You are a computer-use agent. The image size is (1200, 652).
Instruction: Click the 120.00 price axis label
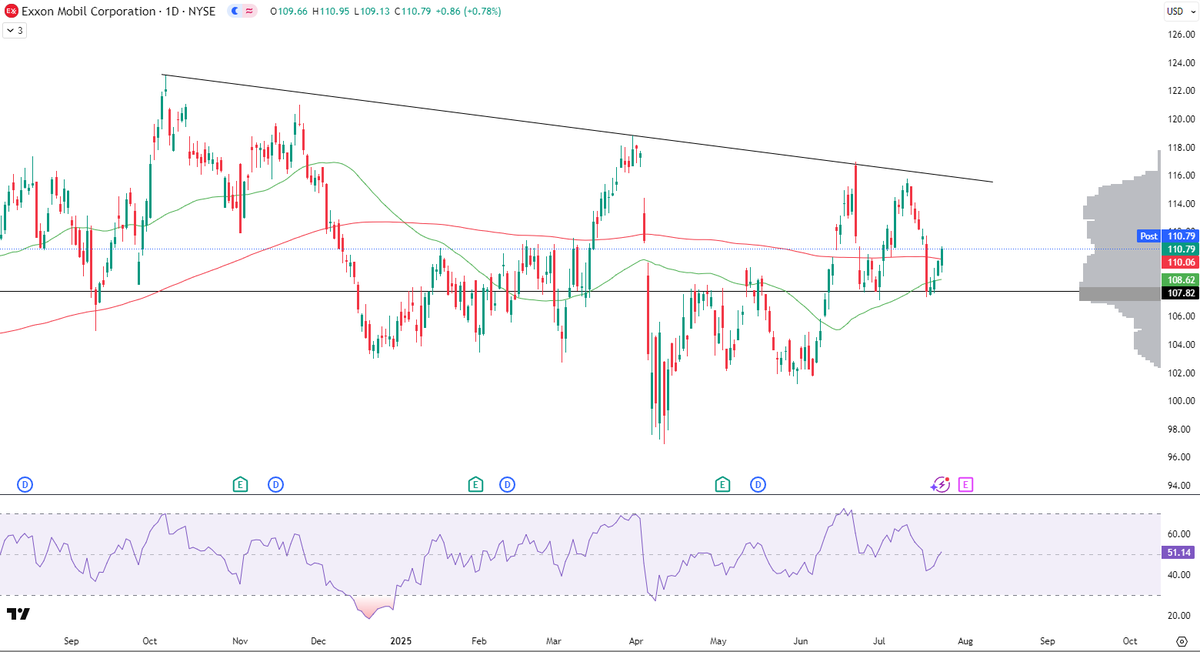click(x=1180, y=119)
